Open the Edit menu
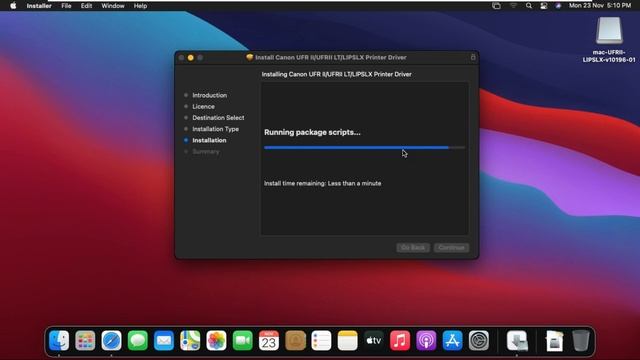 (86, 6)
